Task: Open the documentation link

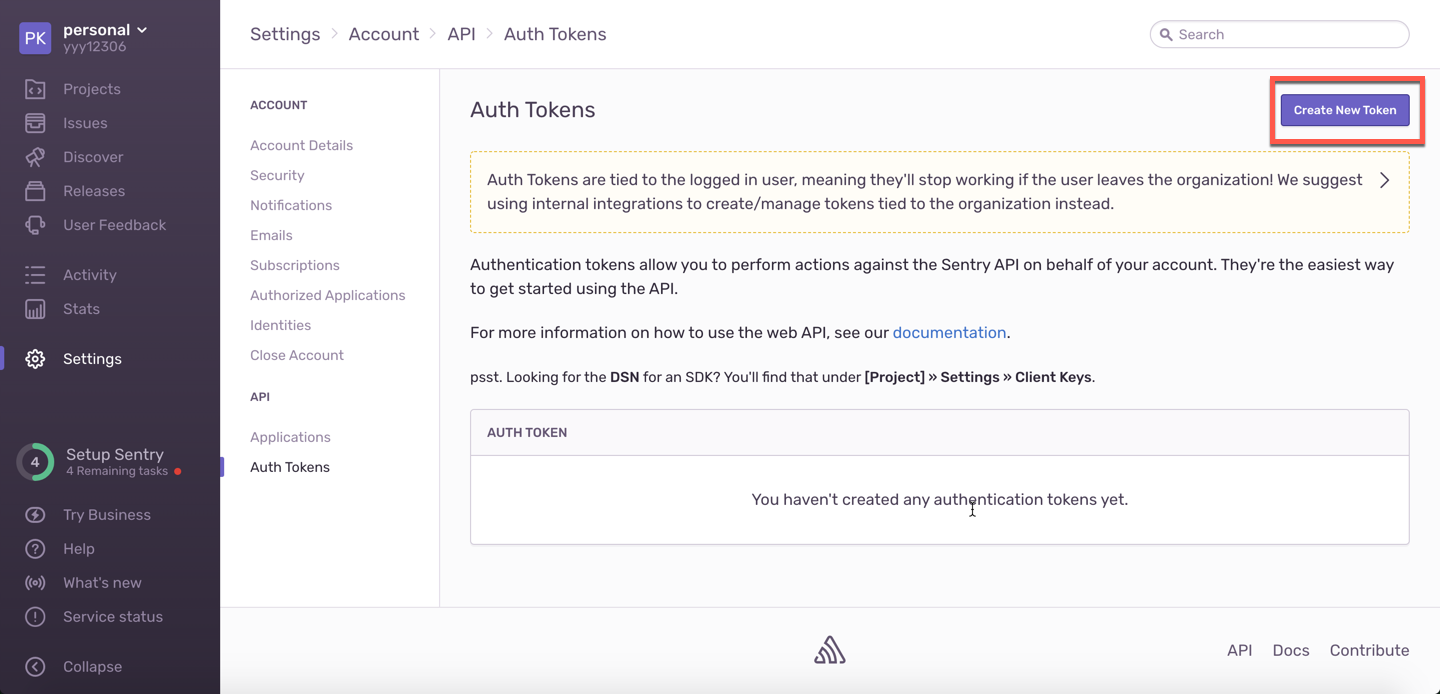Action: (x=949, y=333)
